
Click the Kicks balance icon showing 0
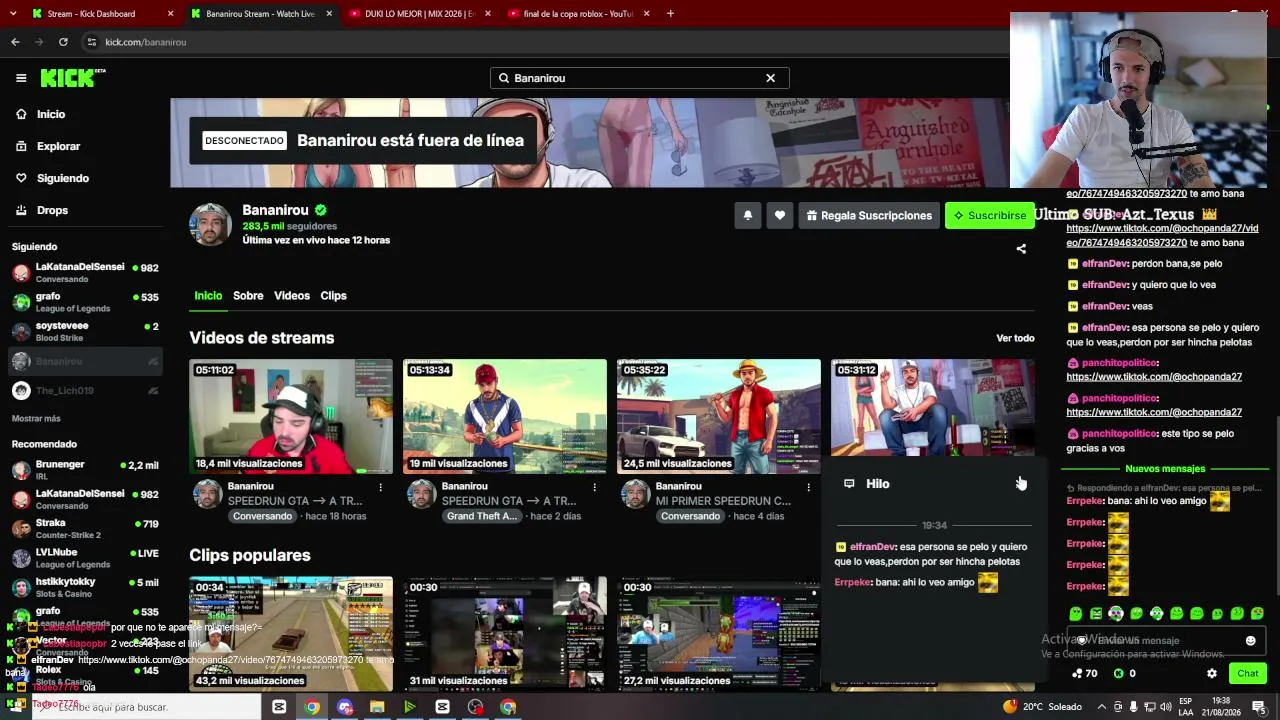(x=1119, y=674)
